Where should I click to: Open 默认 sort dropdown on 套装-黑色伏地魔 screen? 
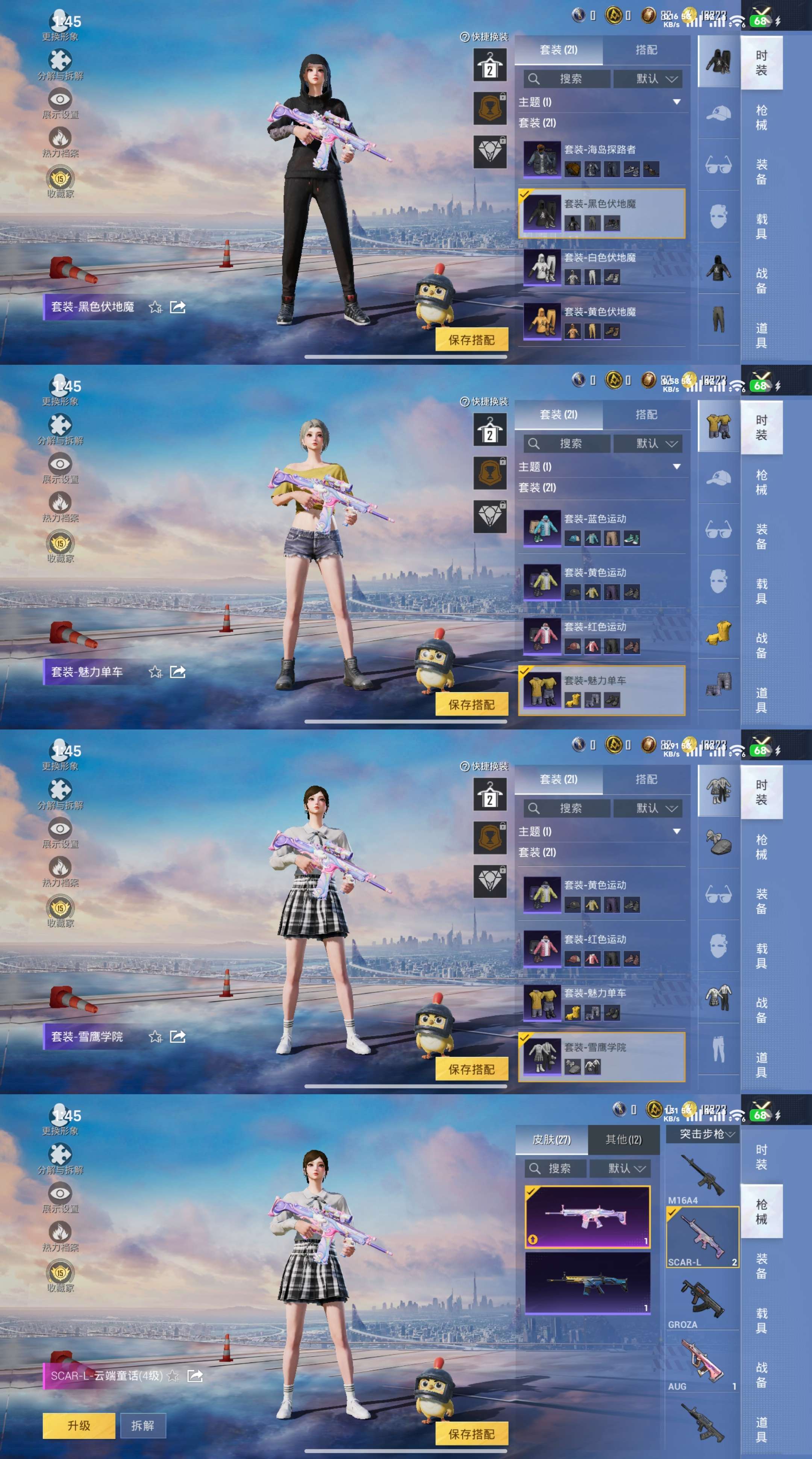pos(648,79)
